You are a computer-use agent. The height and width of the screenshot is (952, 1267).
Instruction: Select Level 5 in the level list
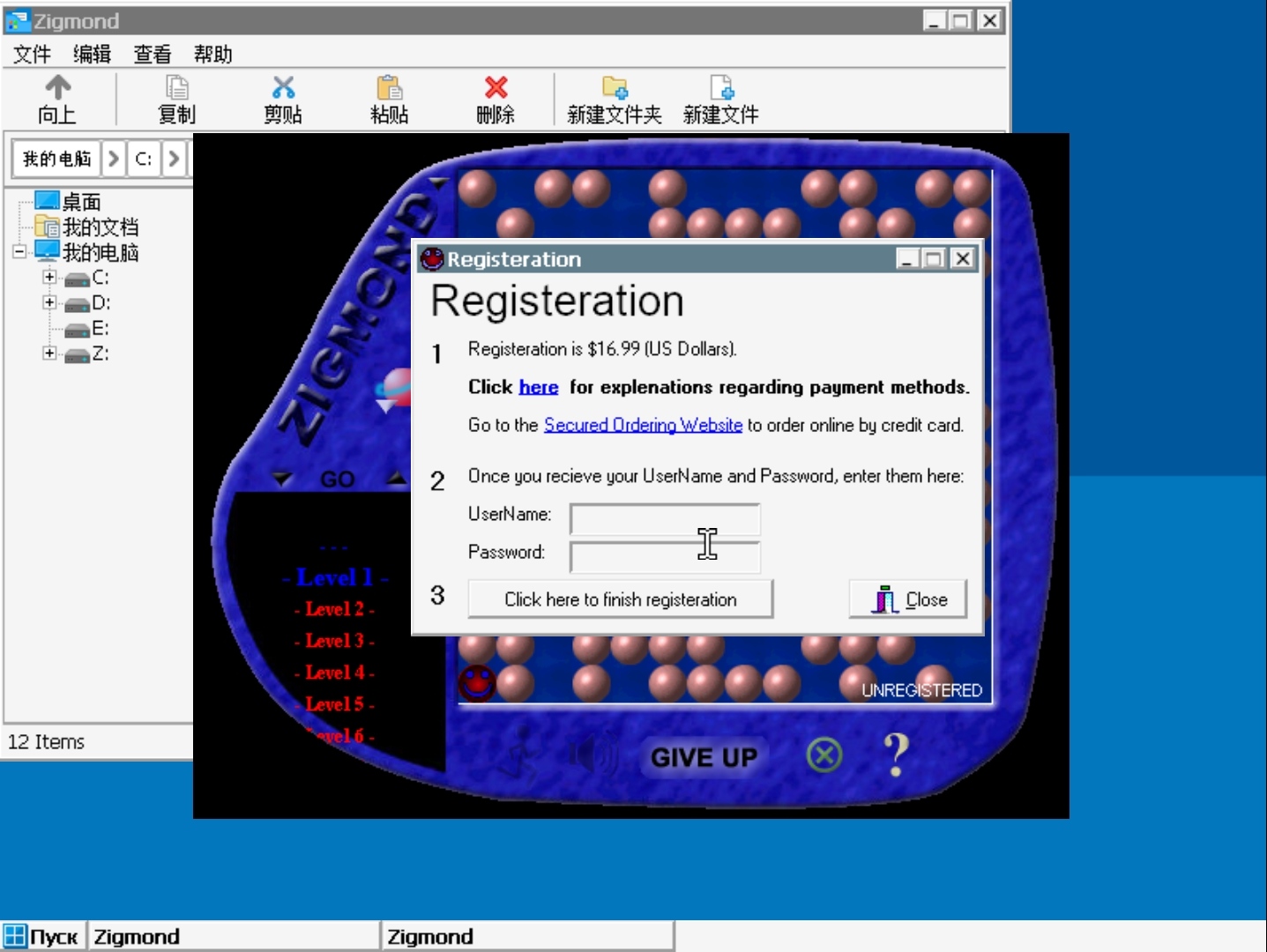tap(335, 704)
